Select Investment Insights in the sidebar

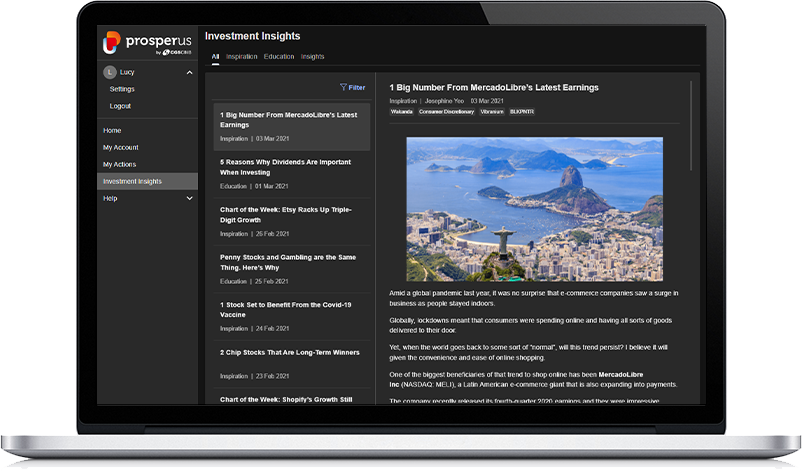click(147, 181)
